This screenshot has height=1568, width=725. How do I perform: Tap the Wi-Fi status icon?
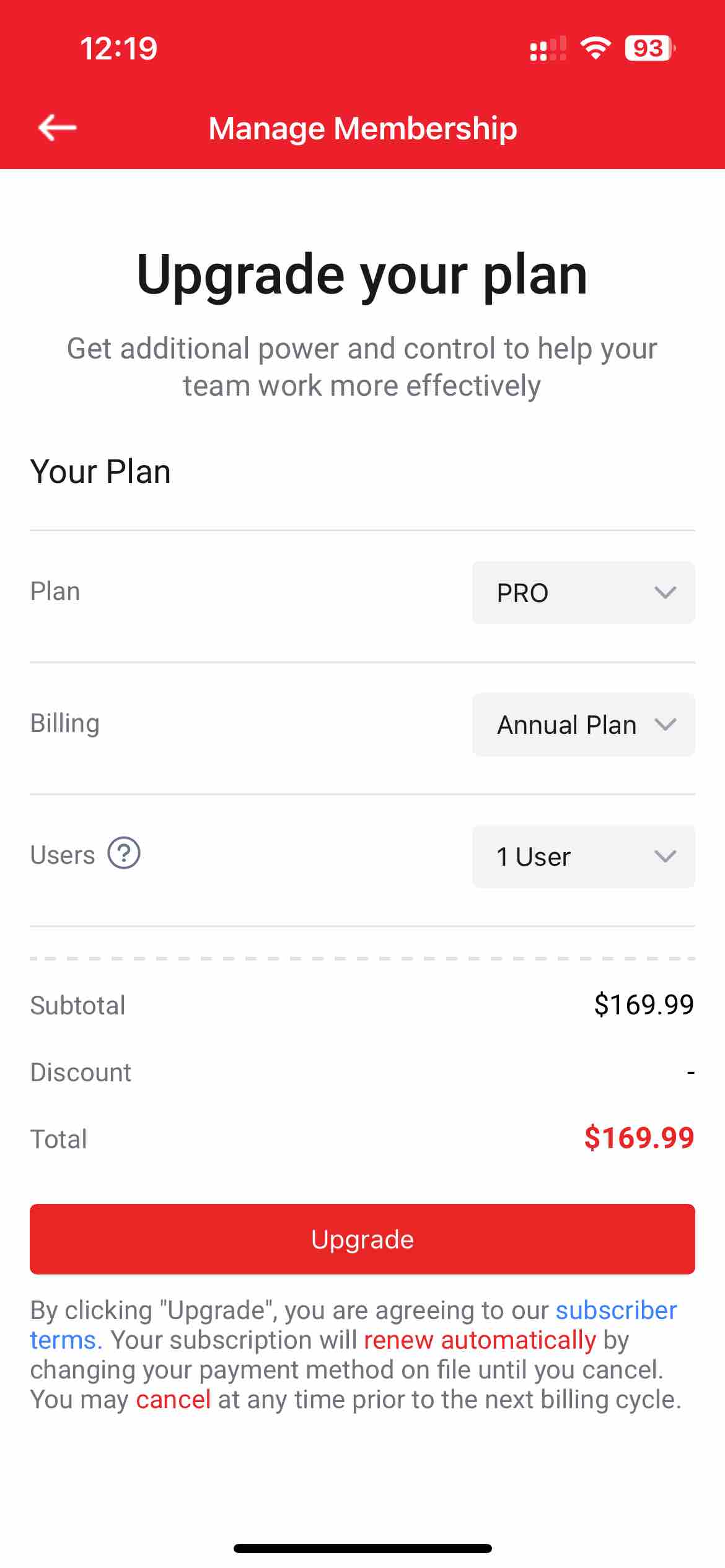pyautogui.click(x=595, y=48)
